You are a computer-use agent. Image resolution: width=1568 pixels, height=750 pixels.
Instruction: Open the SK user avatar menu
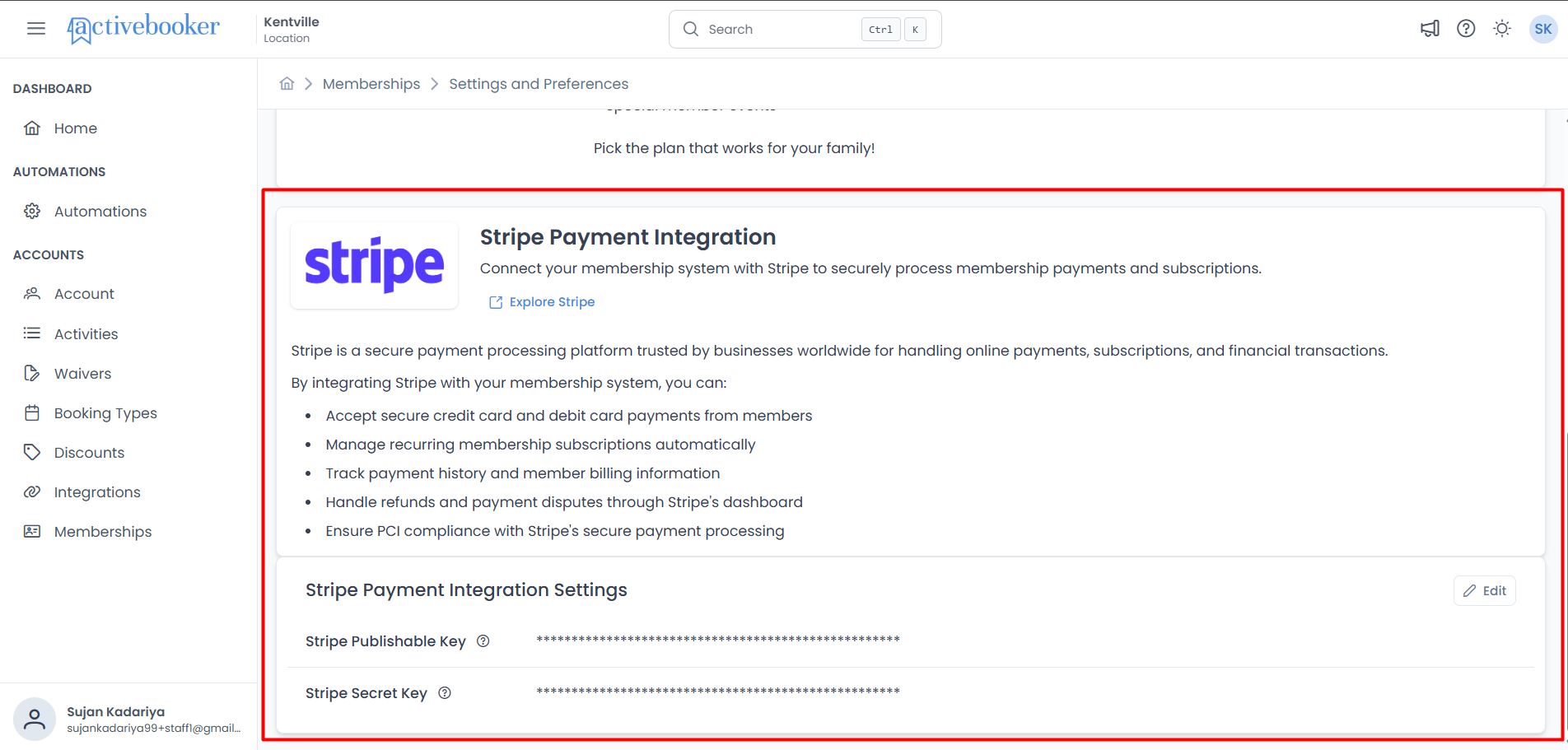[x=1542, y=29]
